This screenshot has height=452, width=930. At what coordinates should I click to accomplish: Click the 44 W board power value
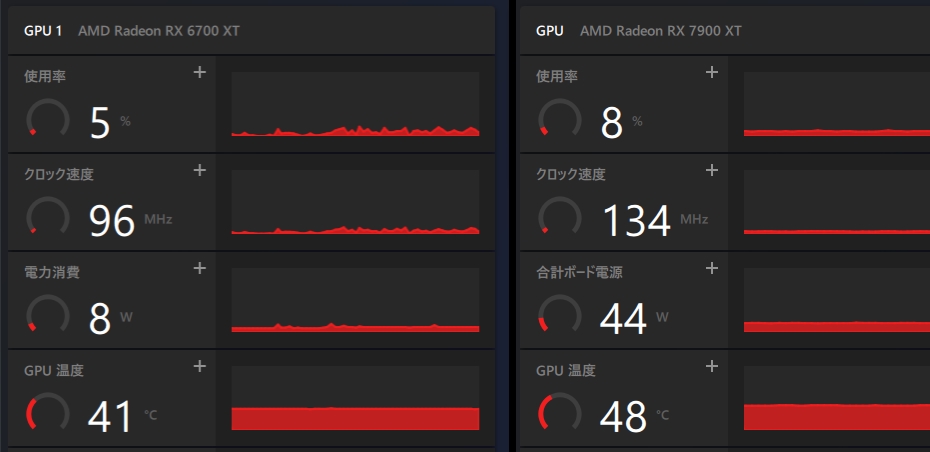coord(634,319)
